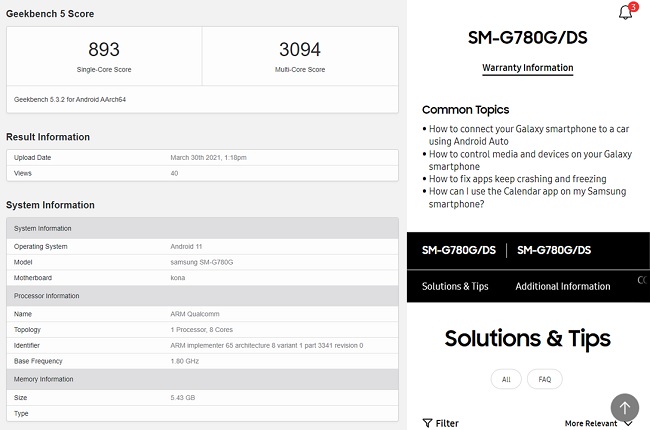Open the Calendar app help topic
The height and width of the screenshot is (430, 650).
pyautogui.click(x=527, y=197)
